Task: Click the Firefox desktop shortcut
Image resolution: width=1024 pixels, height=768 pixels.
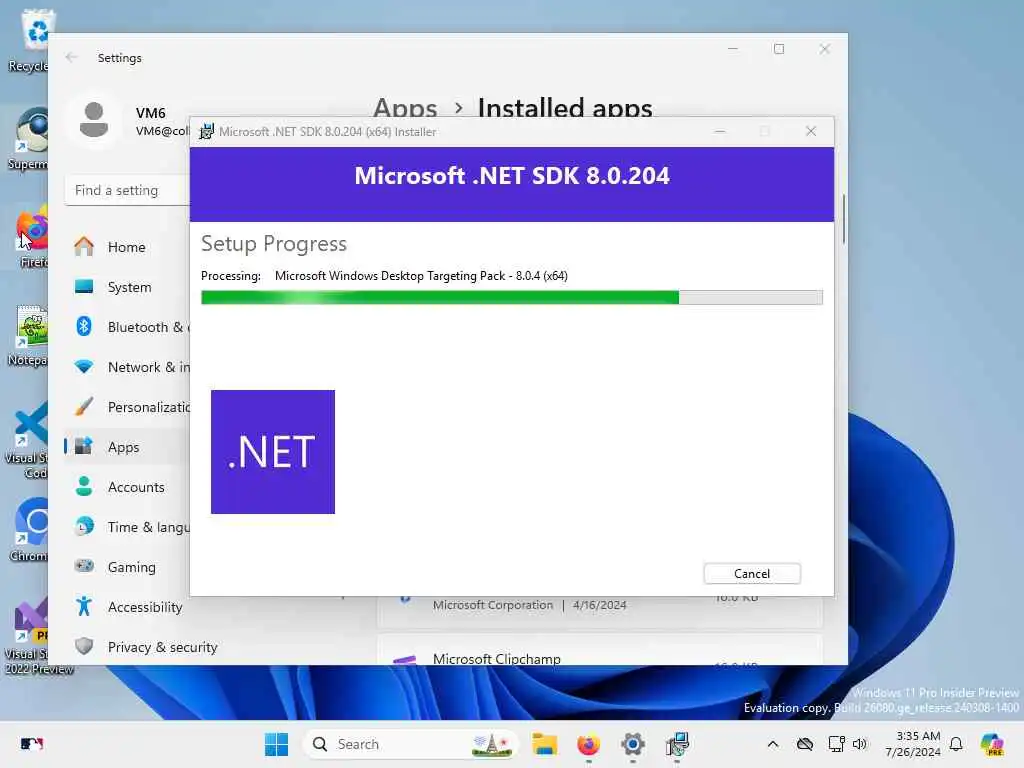Action: [x=29, y=236]
